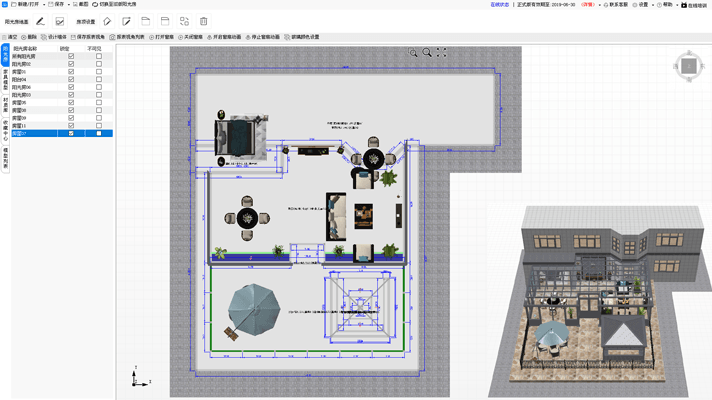Click the fit-to-screen icon above canvas

[442, 52]
